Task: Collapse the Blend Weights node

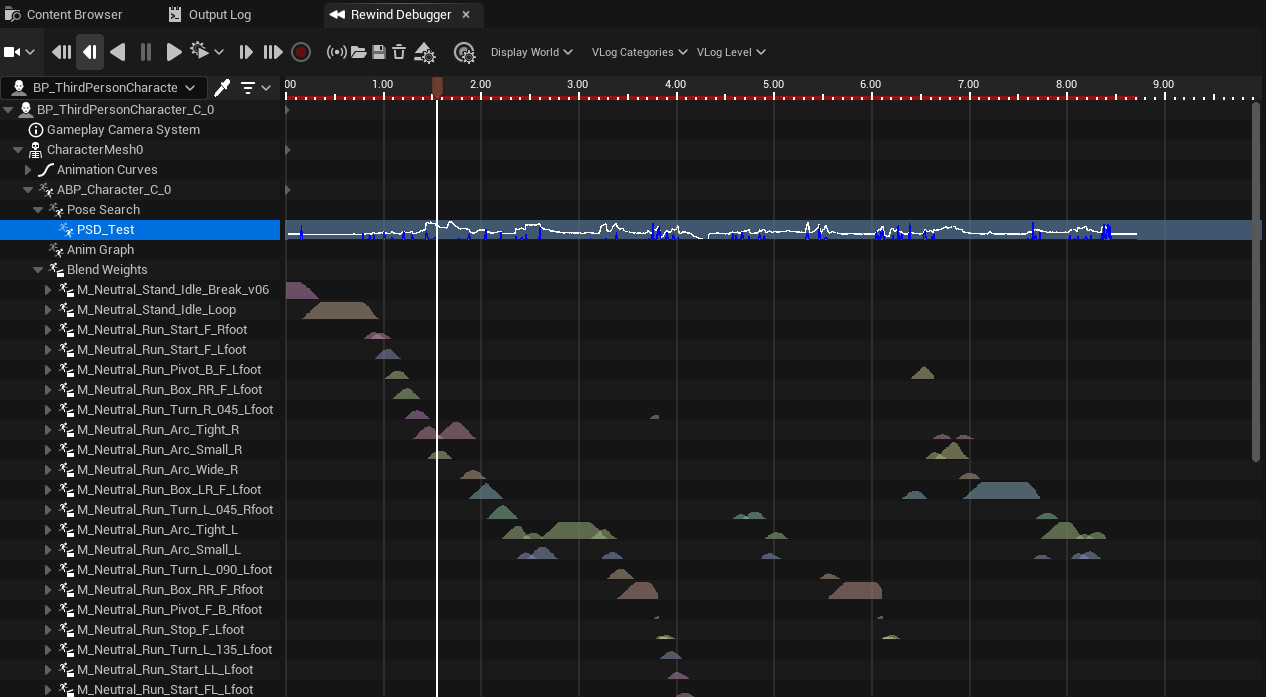Action: (39, 270)
